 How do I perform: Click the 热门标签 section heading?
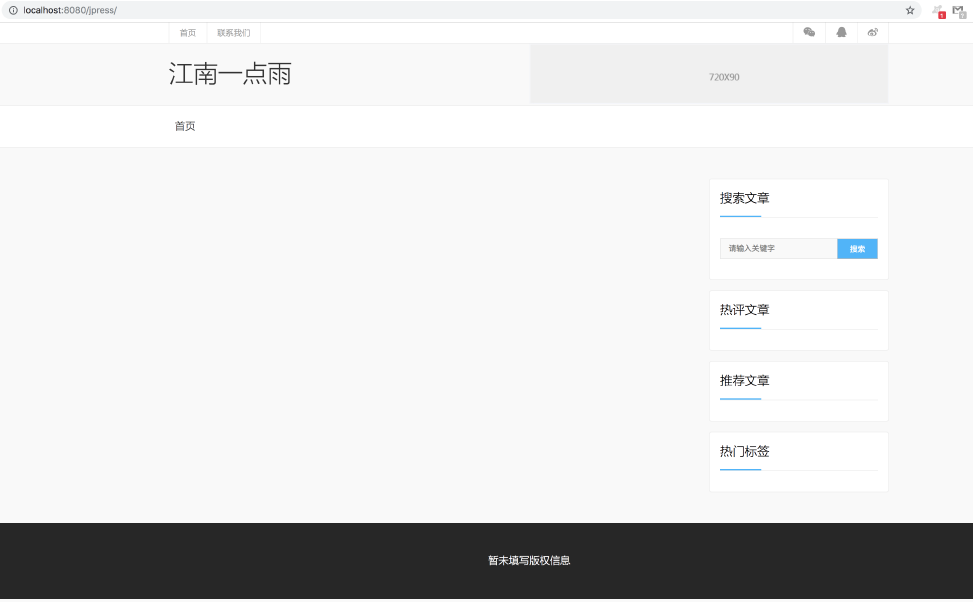tap(746, 451)
